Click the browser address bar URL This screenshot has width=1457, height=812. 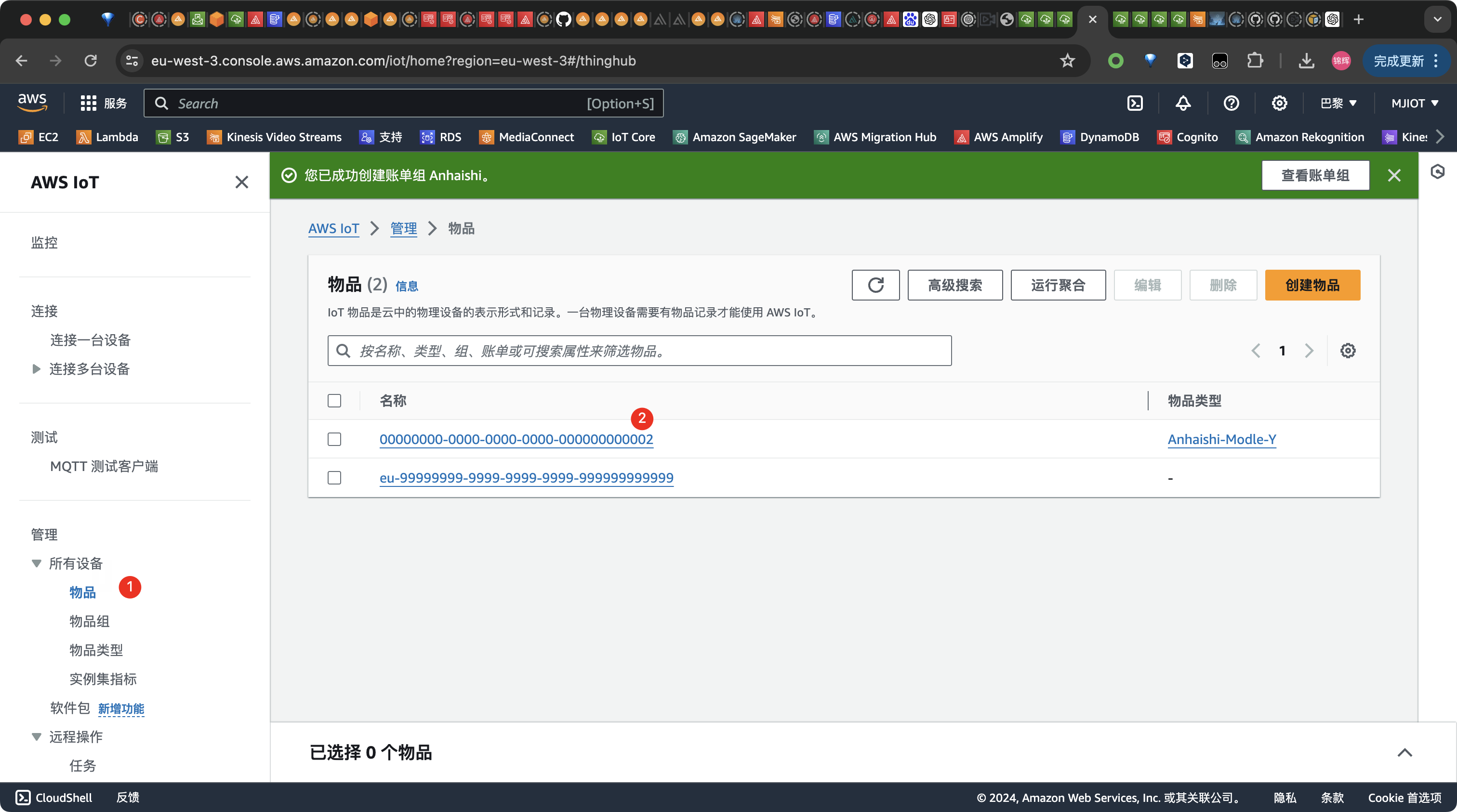[x=393, y=61]
